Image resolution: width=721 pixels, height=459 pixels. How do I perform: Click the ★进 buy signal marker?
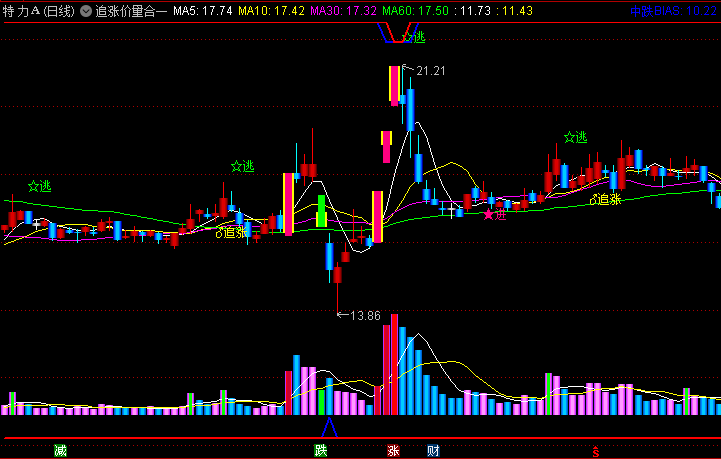[494, 214]
